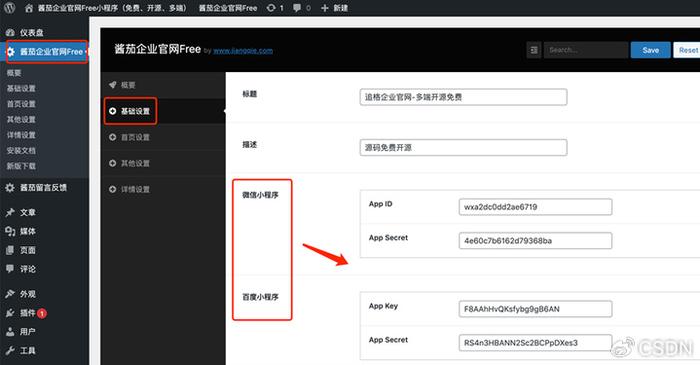Click the 文章 pin icon
This screenshot has width=700, height=365.
[10, 212]
